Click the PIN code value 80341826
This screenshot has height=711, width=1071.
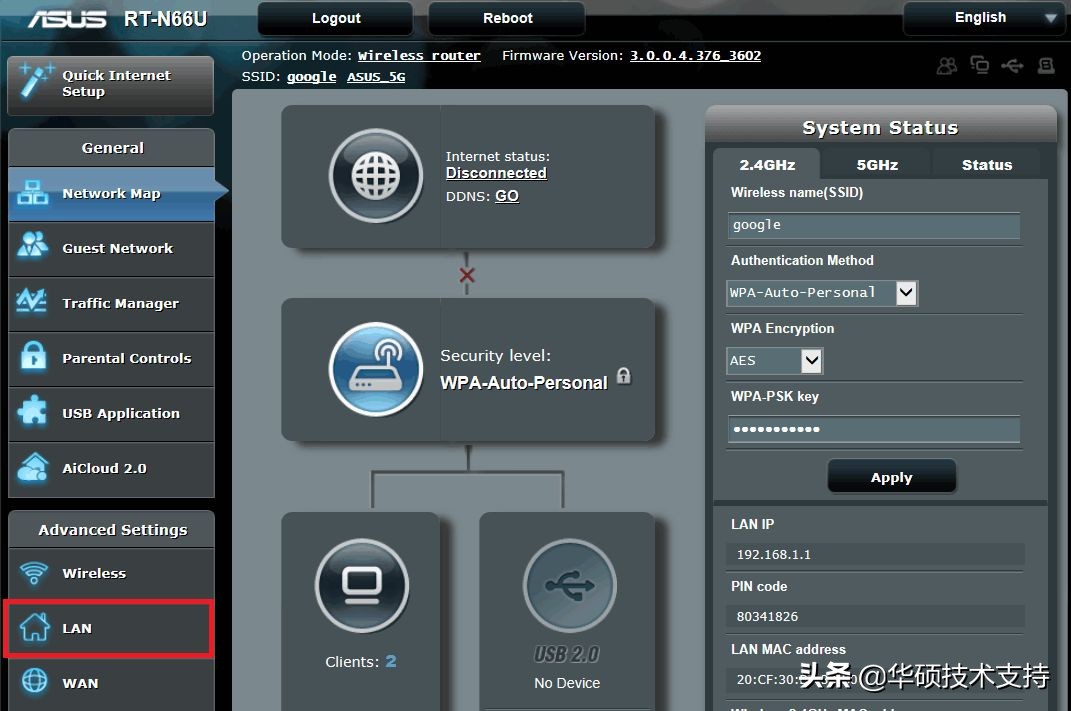[x=767, y=617]
